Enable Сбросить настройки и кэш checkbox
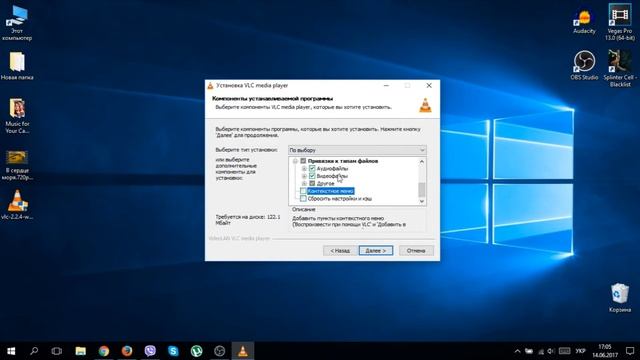 tap(303, 199)
